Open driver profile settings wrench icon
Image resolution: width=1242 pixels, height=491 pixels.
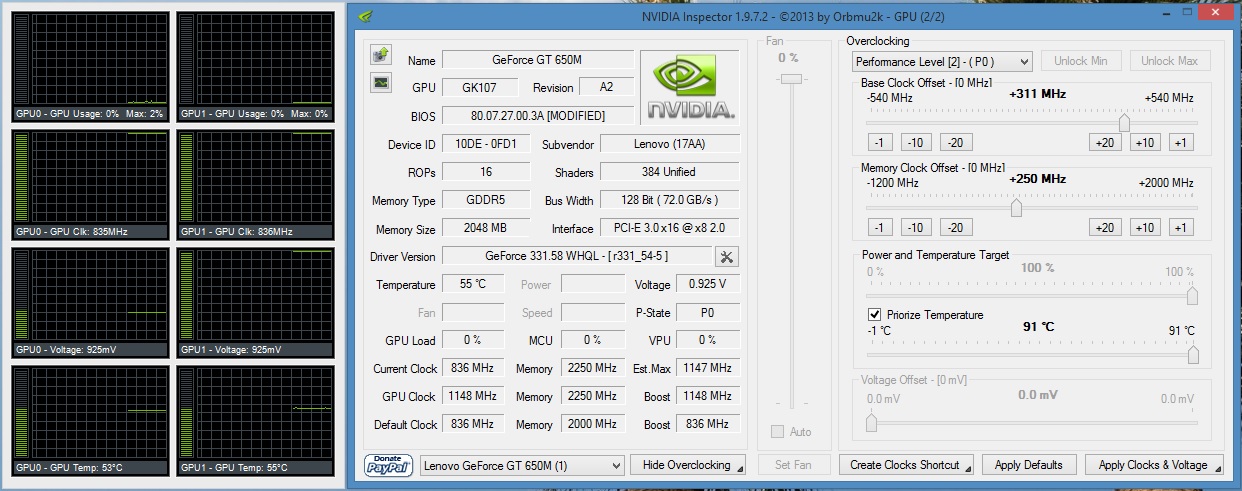[x=727, y=257]
